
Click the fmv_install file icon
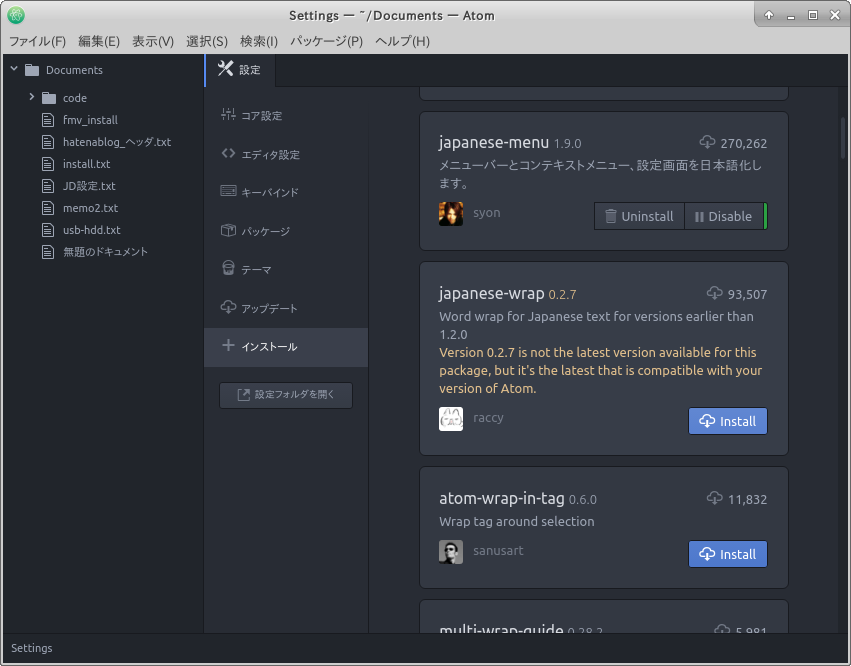click(x=48, y=120)
